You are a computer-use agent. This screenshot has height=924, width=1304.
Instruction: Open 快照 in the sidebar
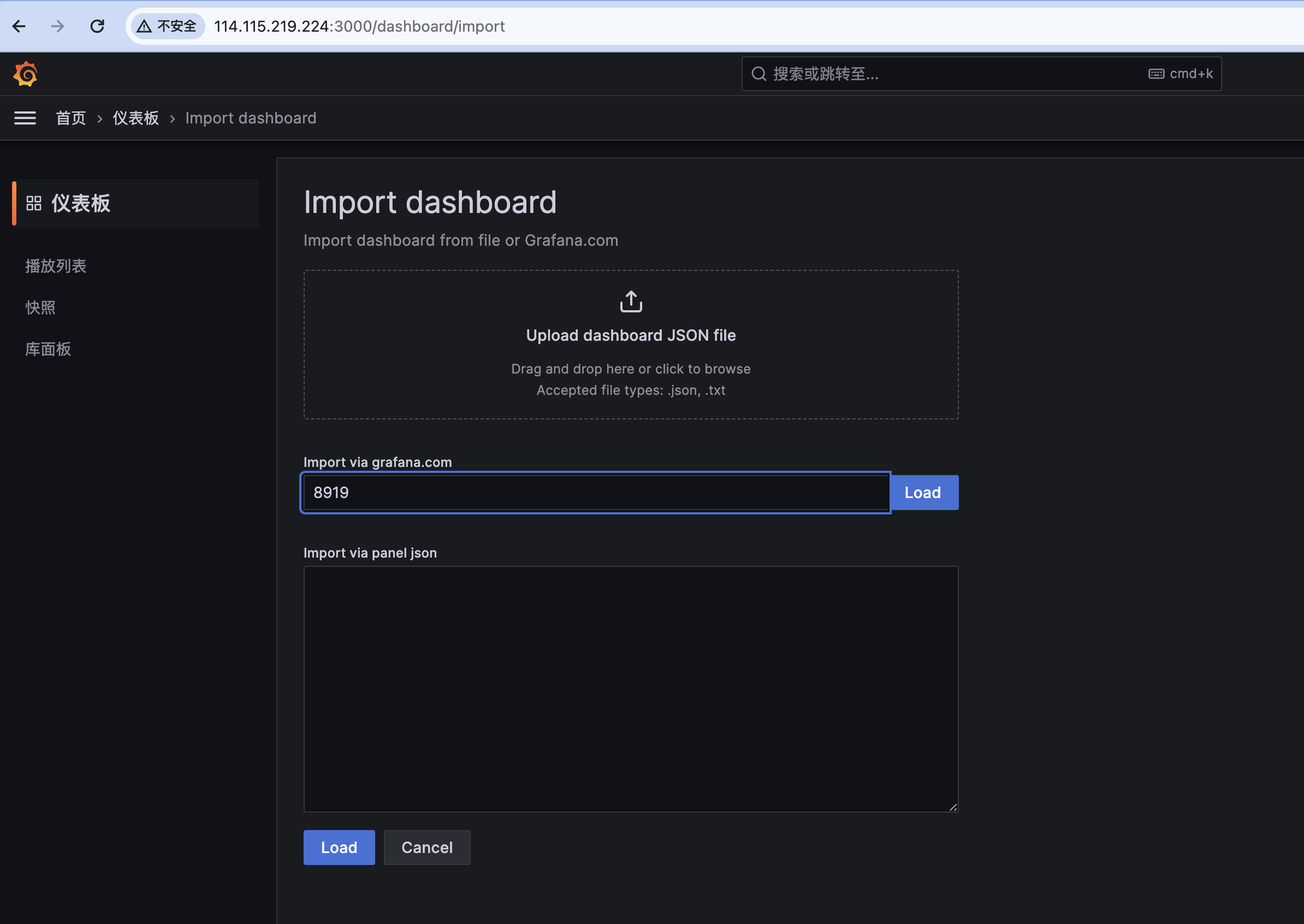coord(40,307)
